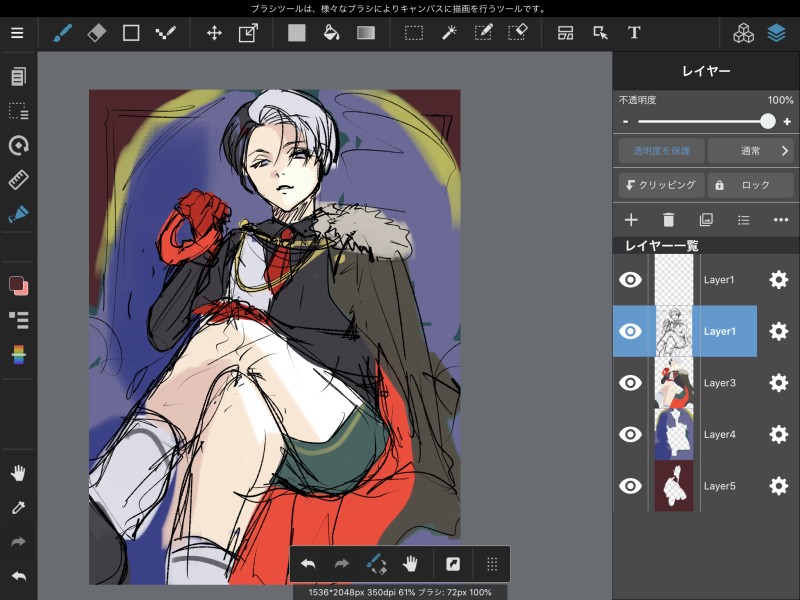Viewport: 800px width, 600px height.
Task: Undo from the floating shortcut bar
Action: point(308,564)
